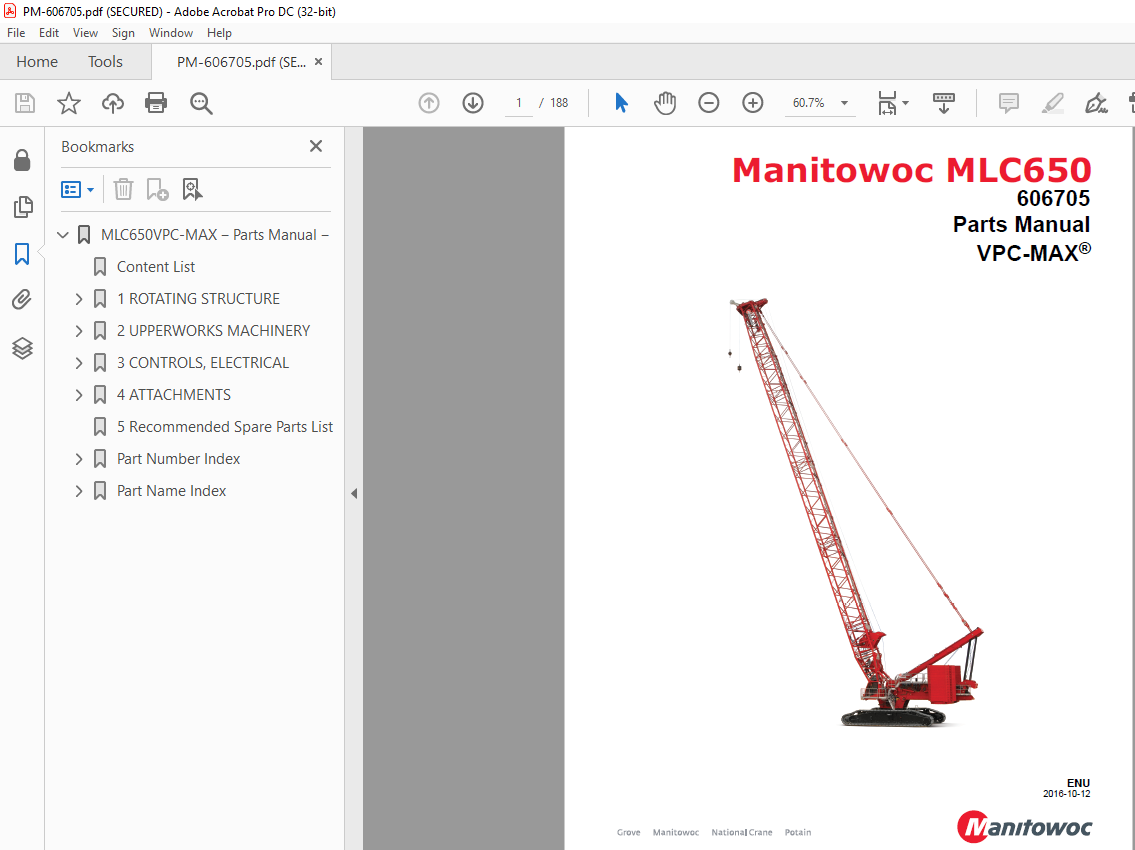The width and height of the screenshot is (1135, 850).
Task: Expand 1 ROTATING STRUCTURE bookmark
Action: pyautogui.click(x=79, y=299)
